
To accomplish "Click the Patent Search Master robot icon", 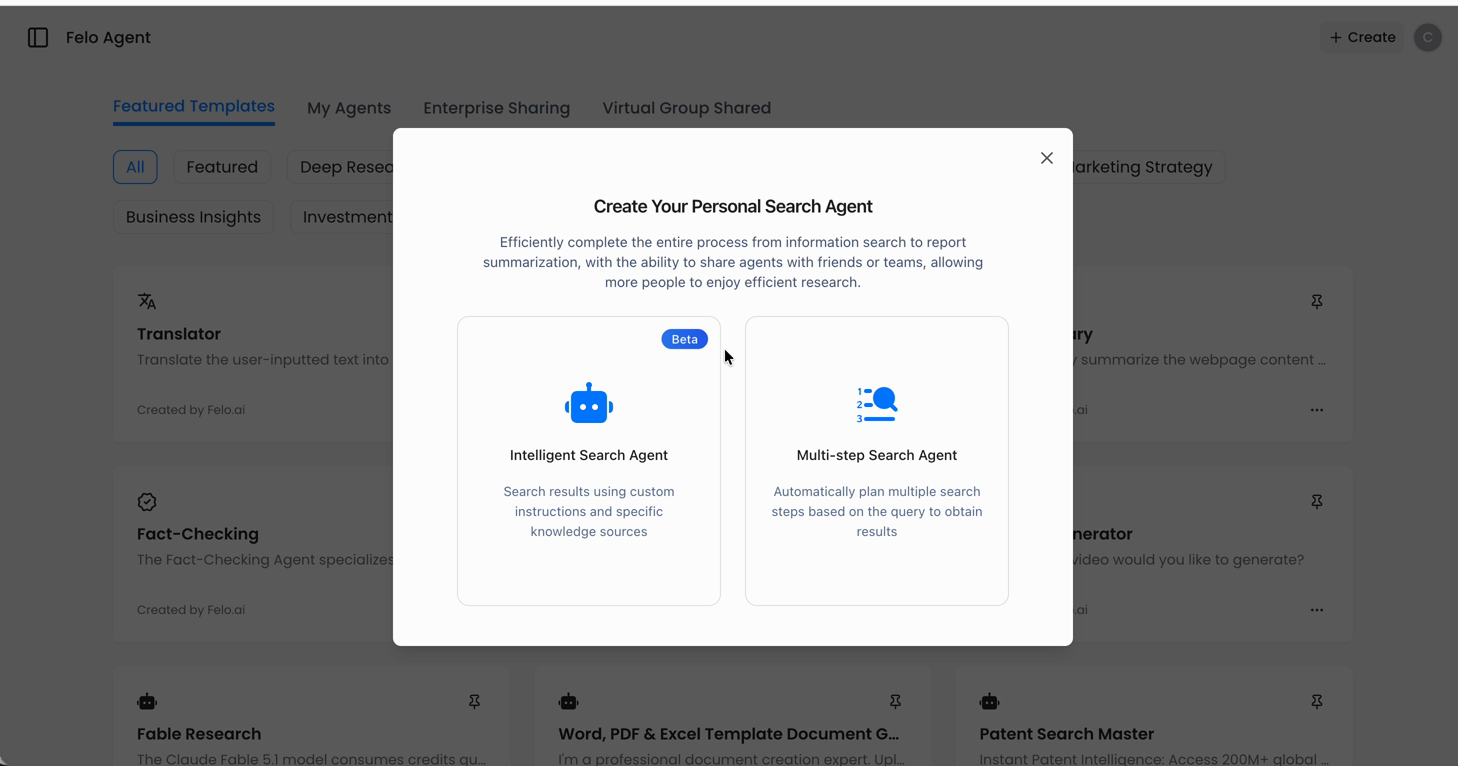I will [x=990, y=702].
